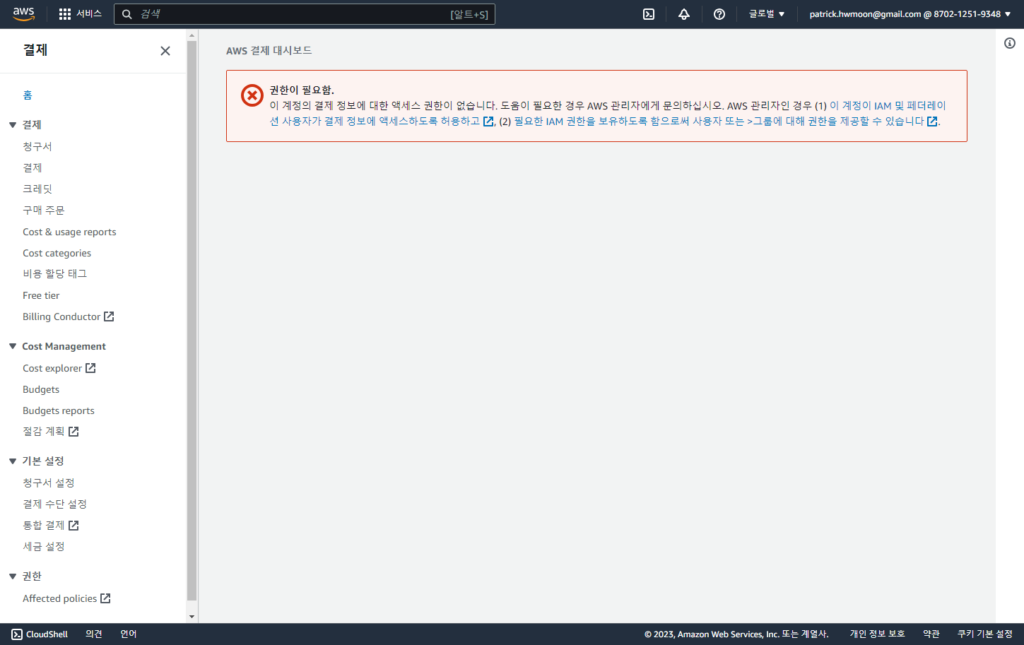This screenshot has width=1024, height=645.
Task: Open 비용 할당 태그 sidebar item
Action: 55,274
